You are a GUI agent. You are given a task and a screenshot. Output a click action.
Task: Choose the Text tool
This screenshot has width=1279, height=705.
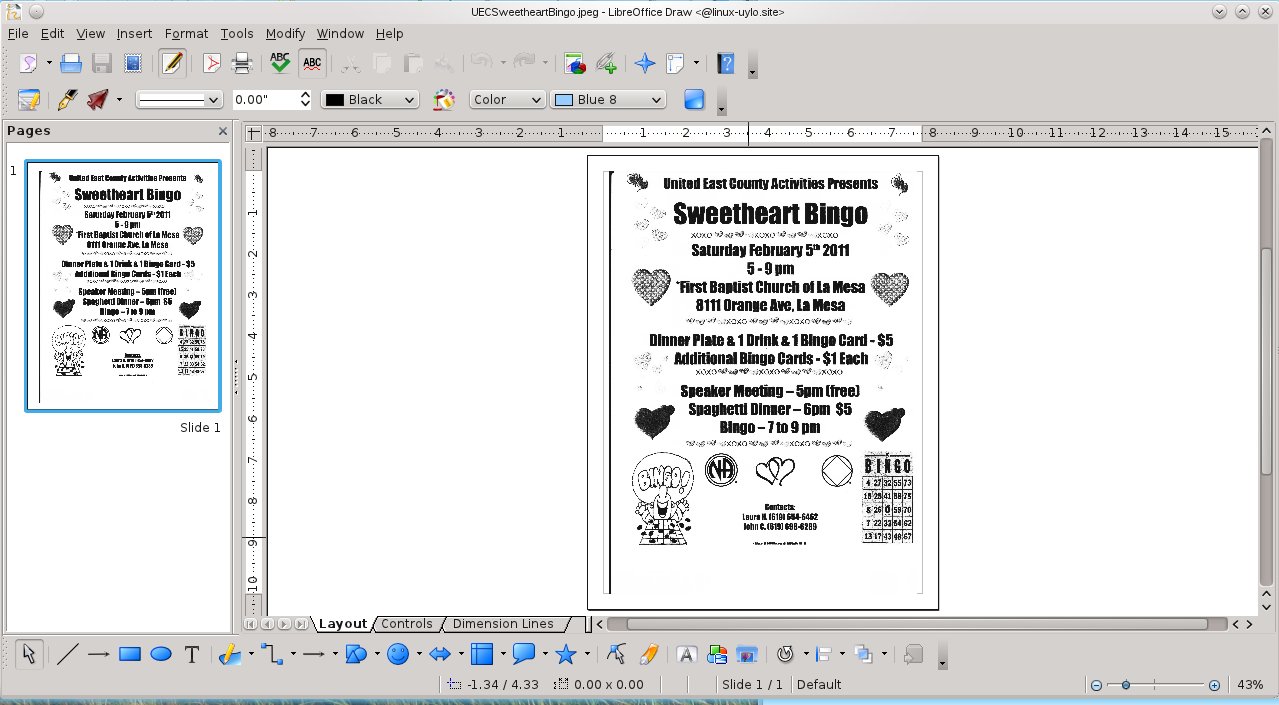[192, 655]
